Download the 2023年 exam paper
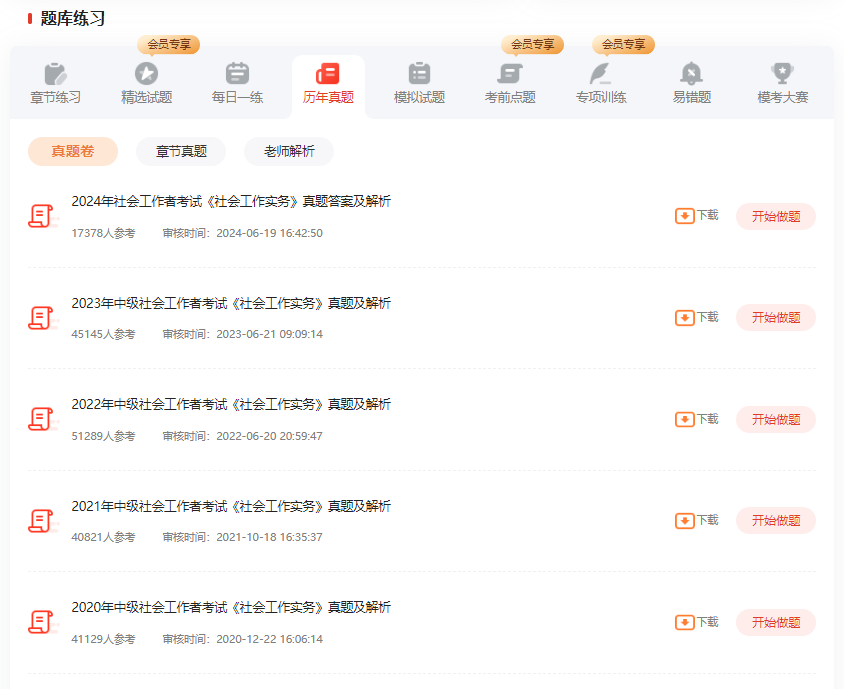The width and height of the screenshot is (844, 689). (x=697, y=318)
